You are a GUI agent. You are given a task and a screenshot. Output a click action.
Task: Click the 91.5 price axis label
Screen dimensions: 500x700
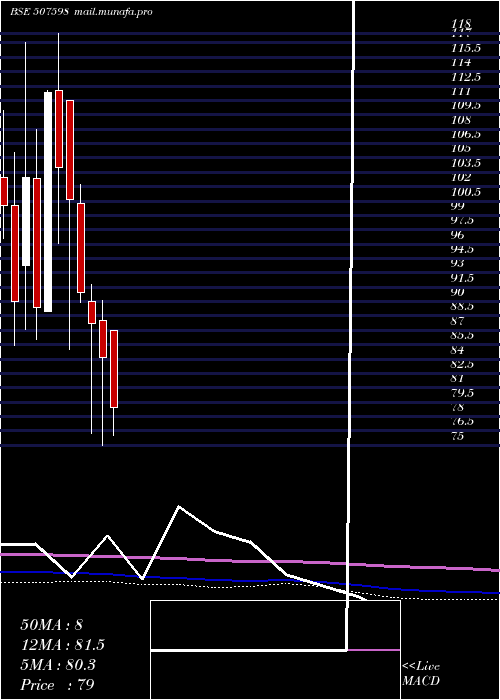coord(463,278)
